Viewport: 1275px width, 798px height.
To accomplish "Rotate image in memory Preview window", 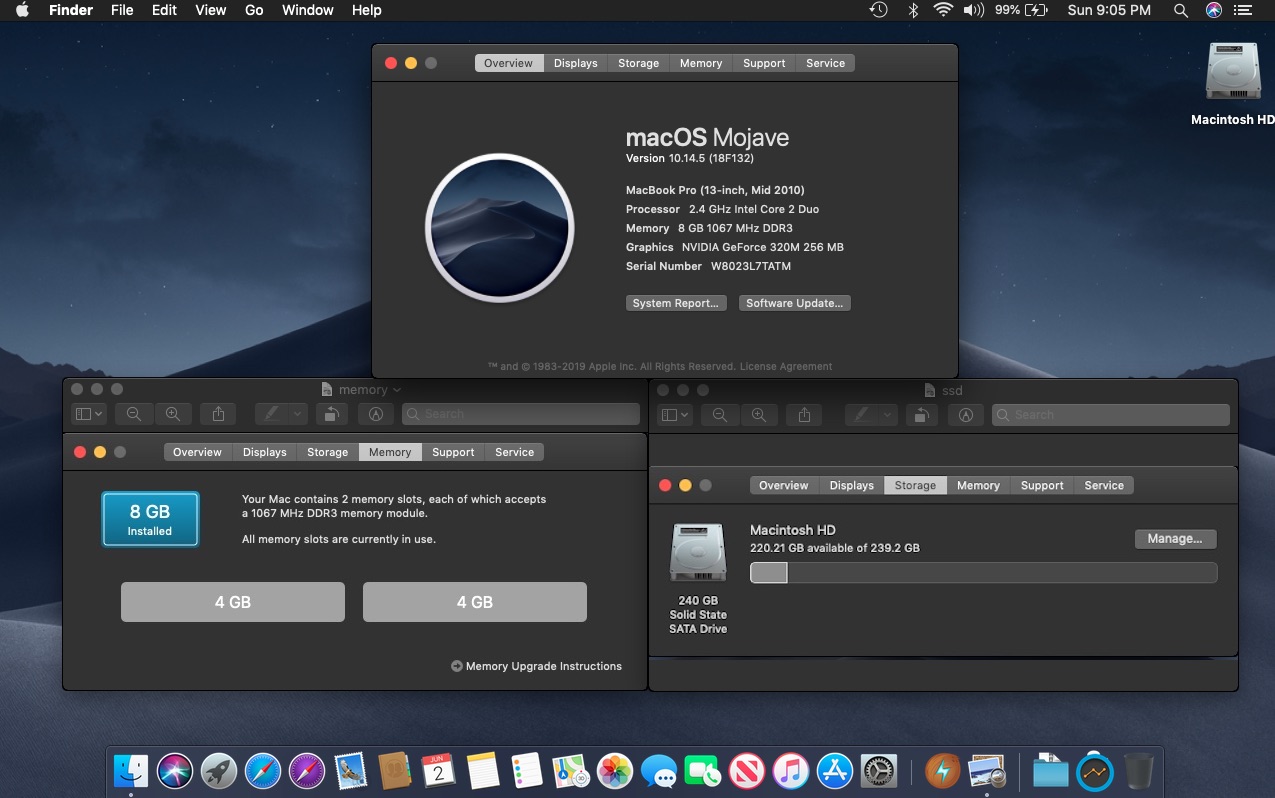I will click(x=331, y=414).
